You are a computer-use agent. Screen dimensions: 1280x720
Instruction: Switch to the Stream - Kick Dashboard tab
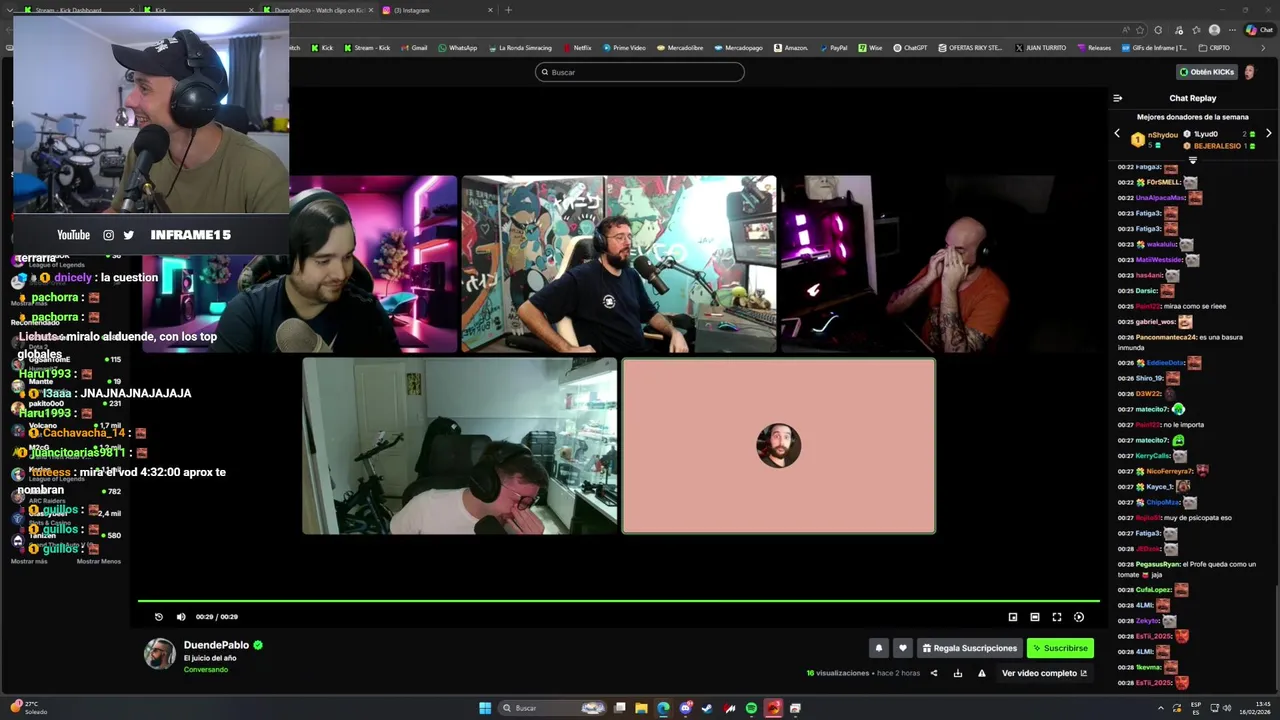(76, 10)
